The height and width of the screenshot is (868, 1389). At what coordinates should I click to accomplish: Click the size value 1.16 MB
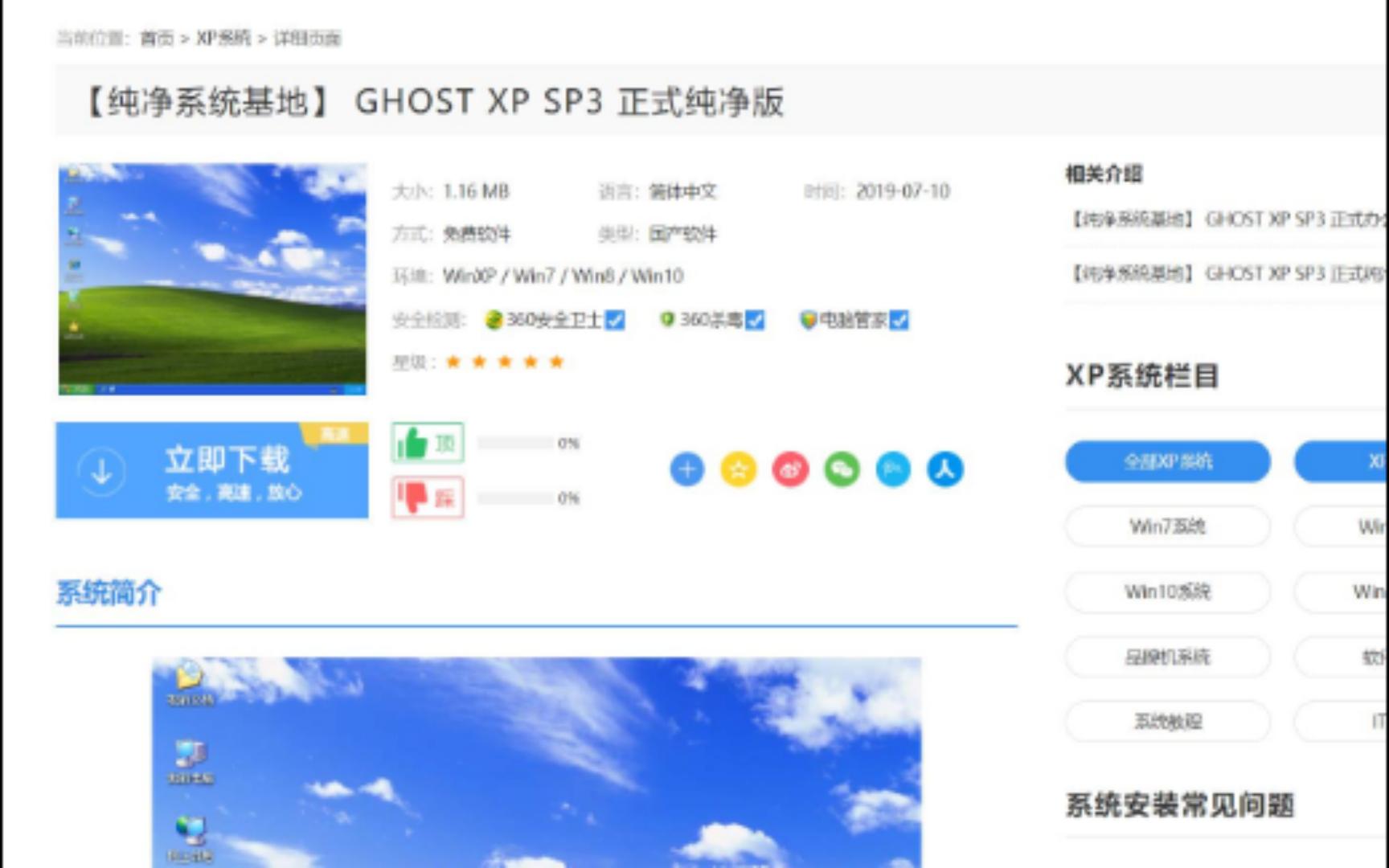(x=476, y=191)
